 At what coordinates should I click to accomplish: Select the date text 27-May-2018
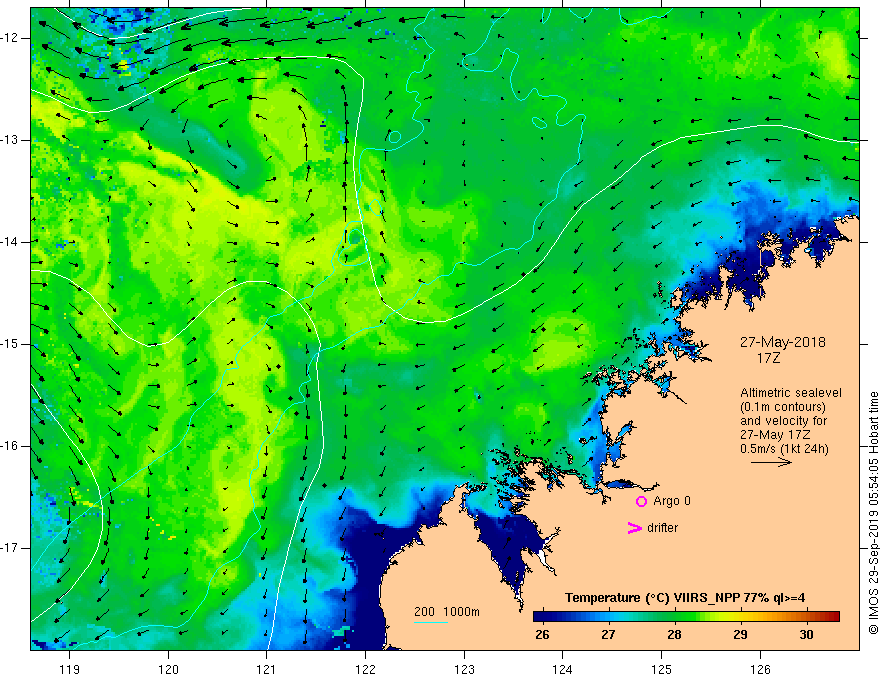pos(782,342)
